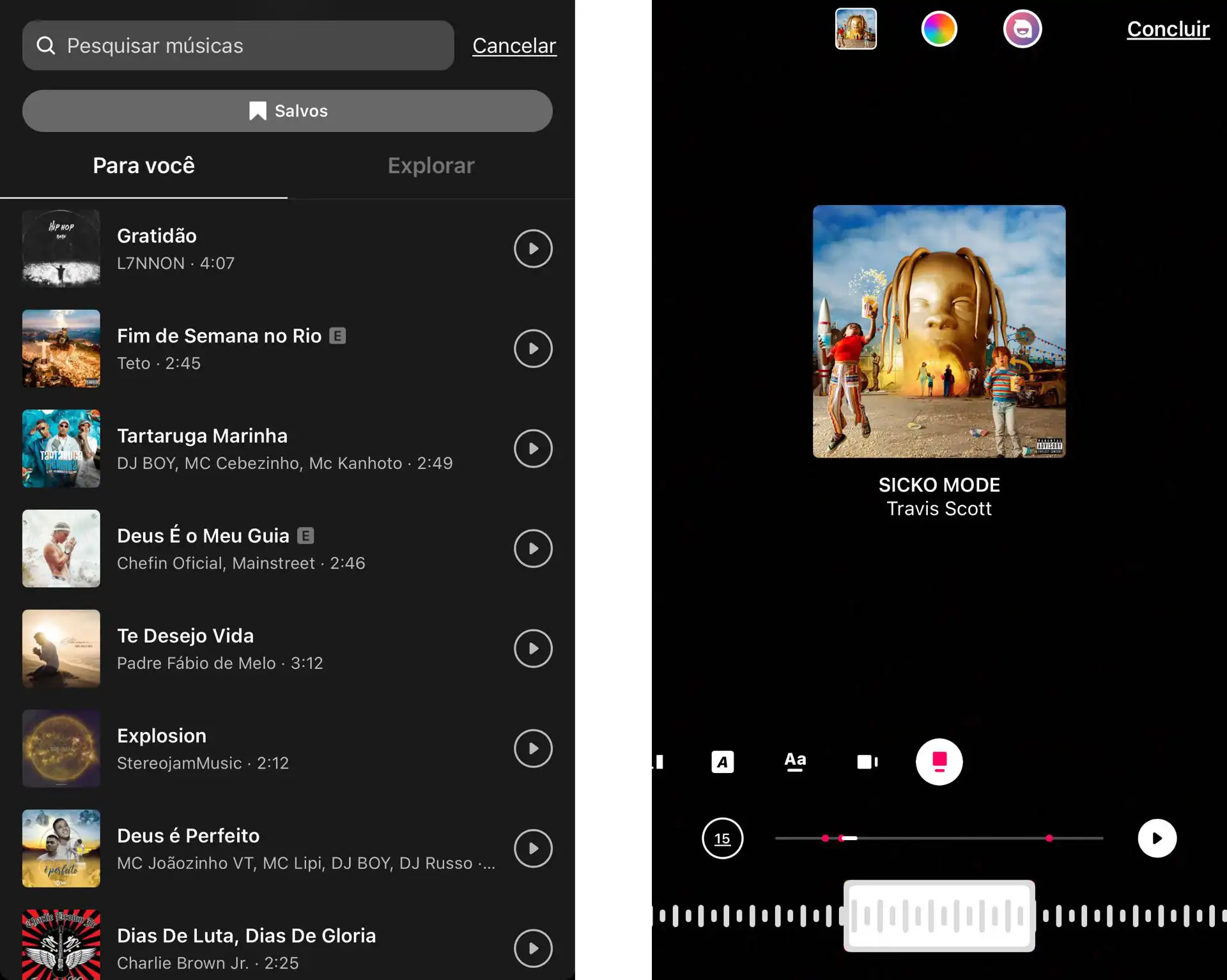Select the boxed letter A text style
This screenshot has height=980, width=1227.
coord(722,762)
